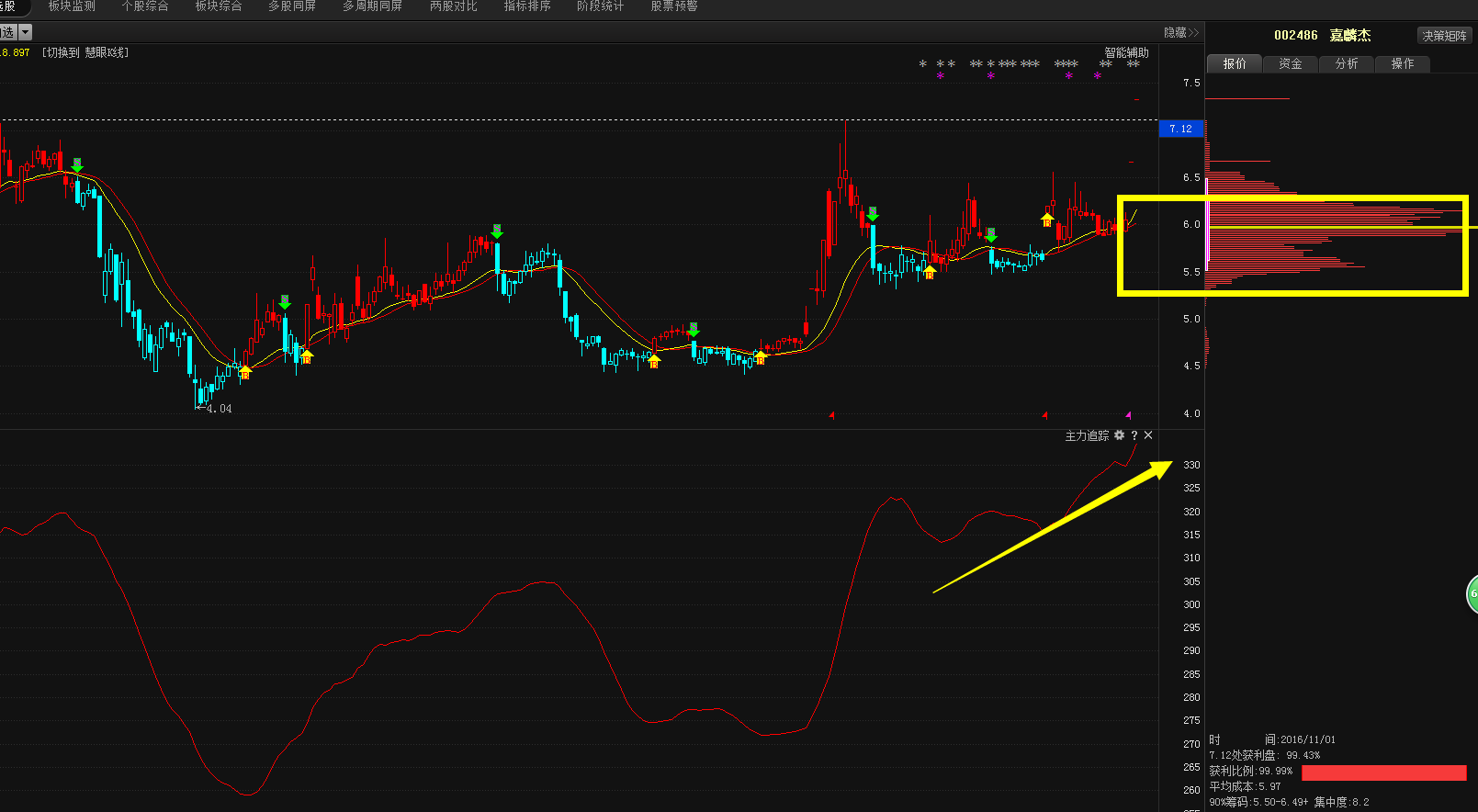Toggle the 智能辅助 overlay label
Image resolution: width=1478 pixels, height=812 pixels.
click(x=1126, y=52)
